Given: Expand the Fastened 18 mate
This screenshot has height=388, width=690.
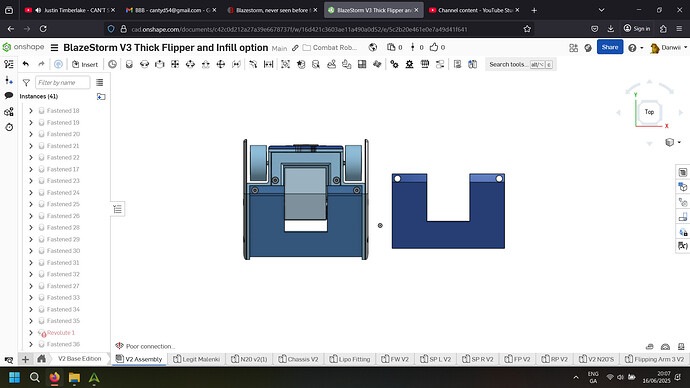Looking at the screenshot, I should (31, 111).
